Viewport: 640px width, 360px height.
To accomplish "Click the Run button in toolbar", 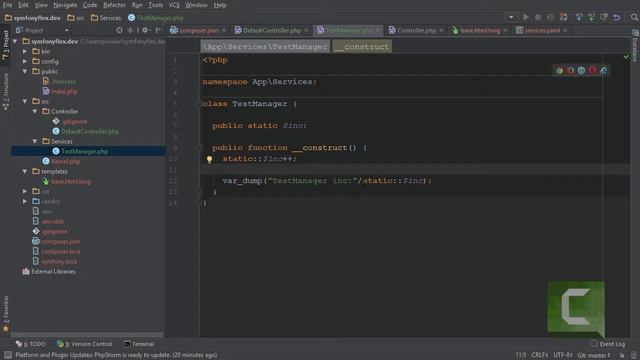I will point(526,18).
